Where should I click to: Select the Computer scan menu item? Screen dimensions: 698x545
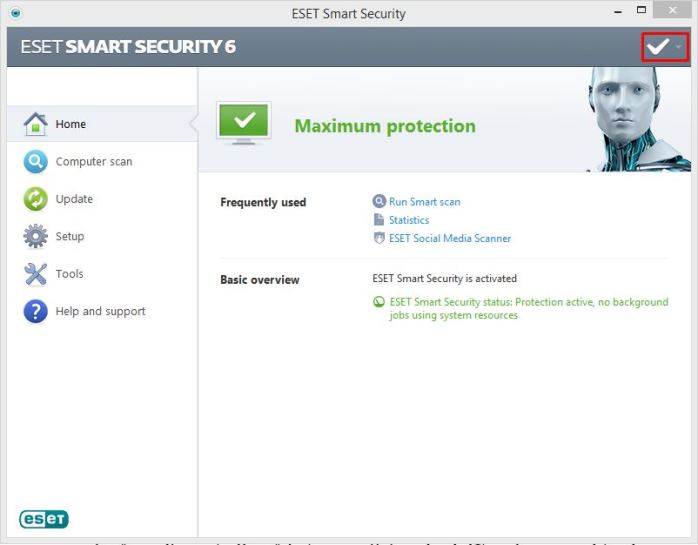point(93,162)
